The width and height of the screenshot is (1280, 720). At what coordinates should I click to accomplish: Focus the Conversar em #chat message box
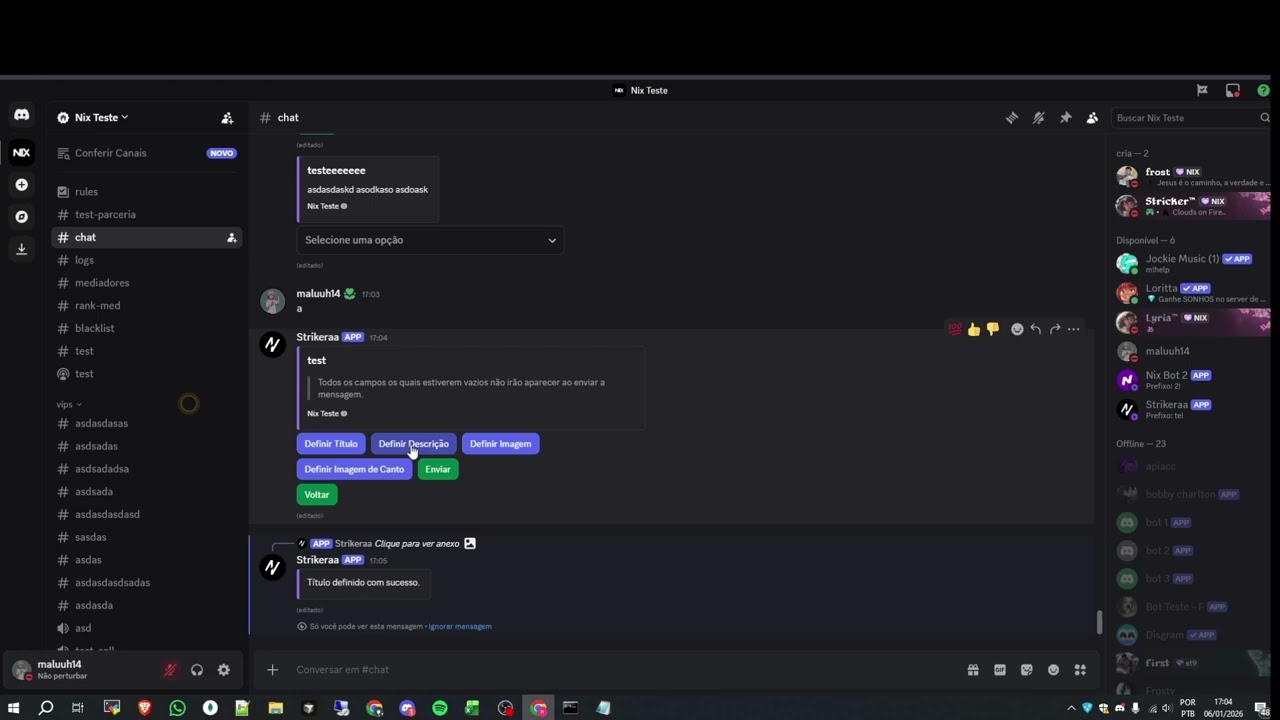(620, 670)
